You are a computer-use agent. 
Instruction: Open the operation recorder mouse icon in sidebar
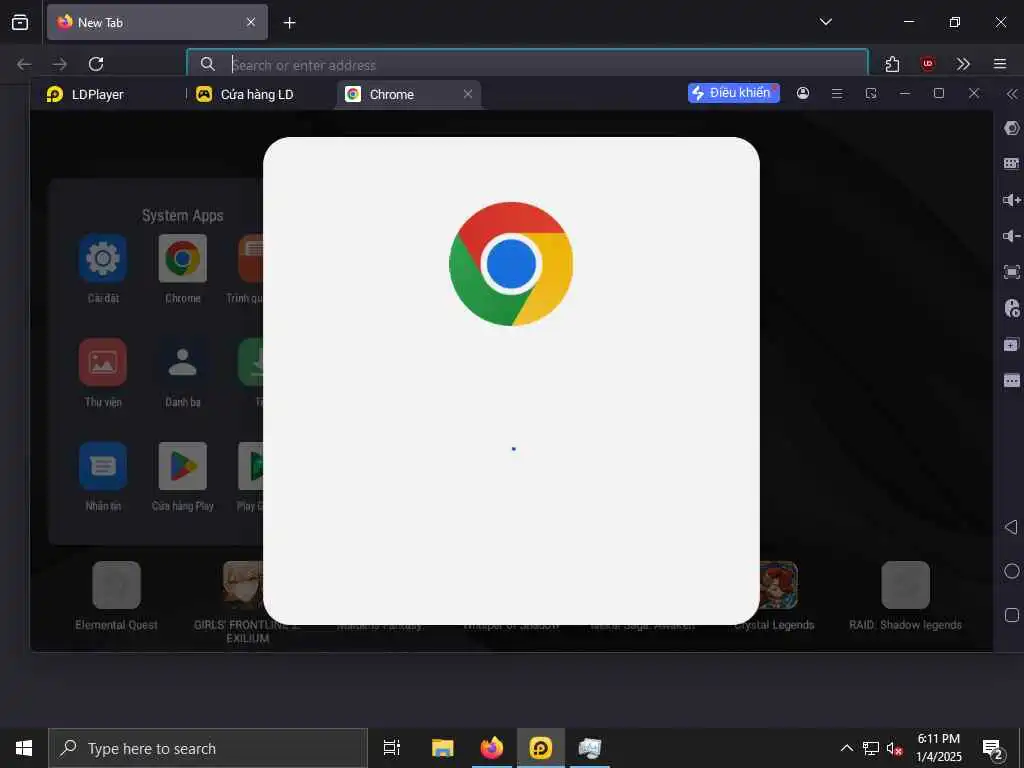point(1012,308)
